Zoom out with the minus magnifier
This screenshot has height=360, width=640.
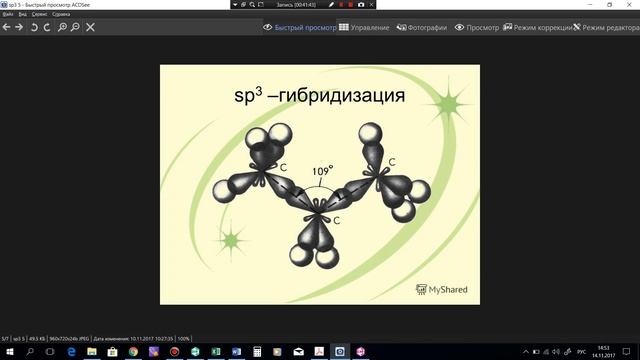[x=75, y=27]
